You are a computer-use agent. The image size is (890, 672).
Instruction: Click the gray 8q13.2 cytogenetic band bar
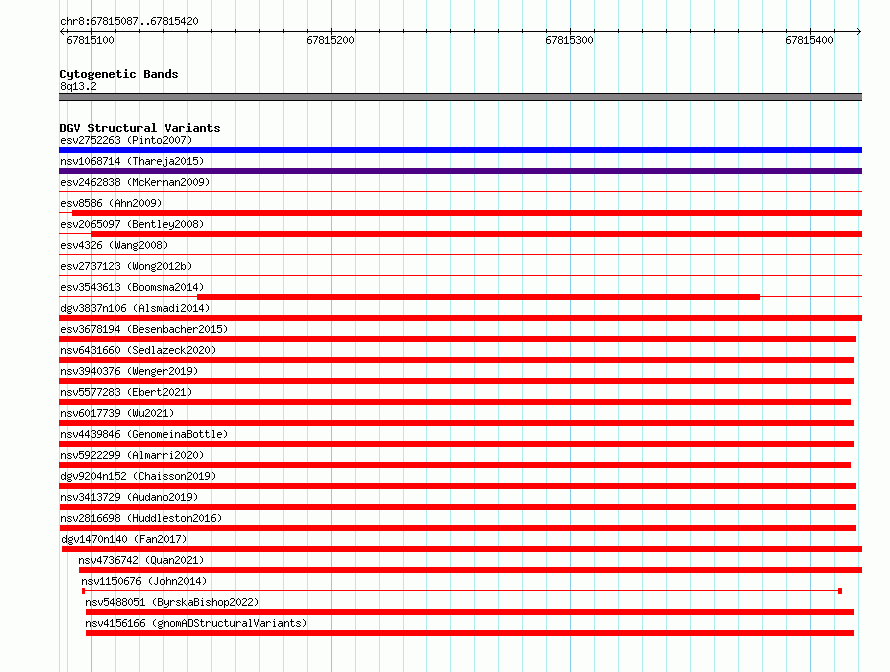pyautogui.click(x=460, y=97)
